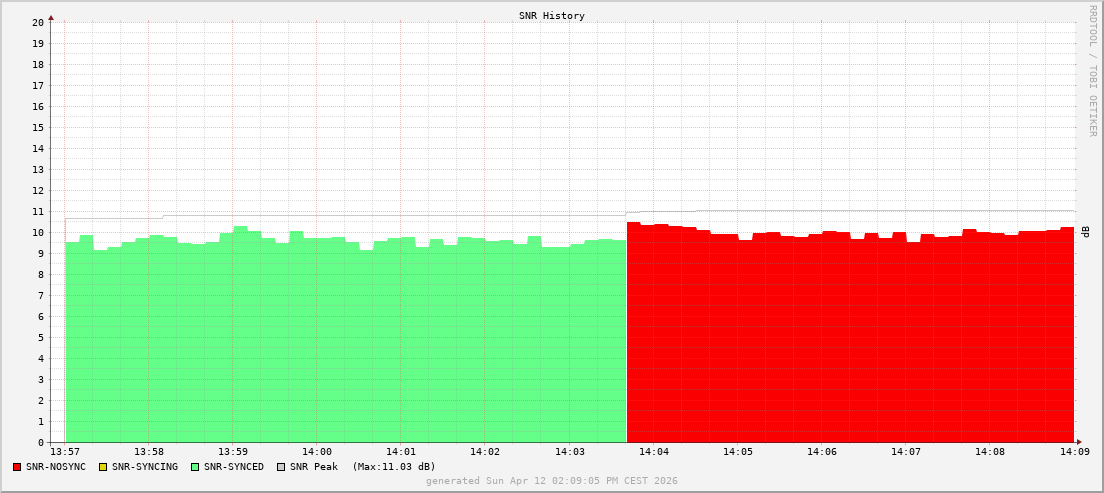Click the generated timestamp footer text
The image size is (1104, 493).
[552, 481]
